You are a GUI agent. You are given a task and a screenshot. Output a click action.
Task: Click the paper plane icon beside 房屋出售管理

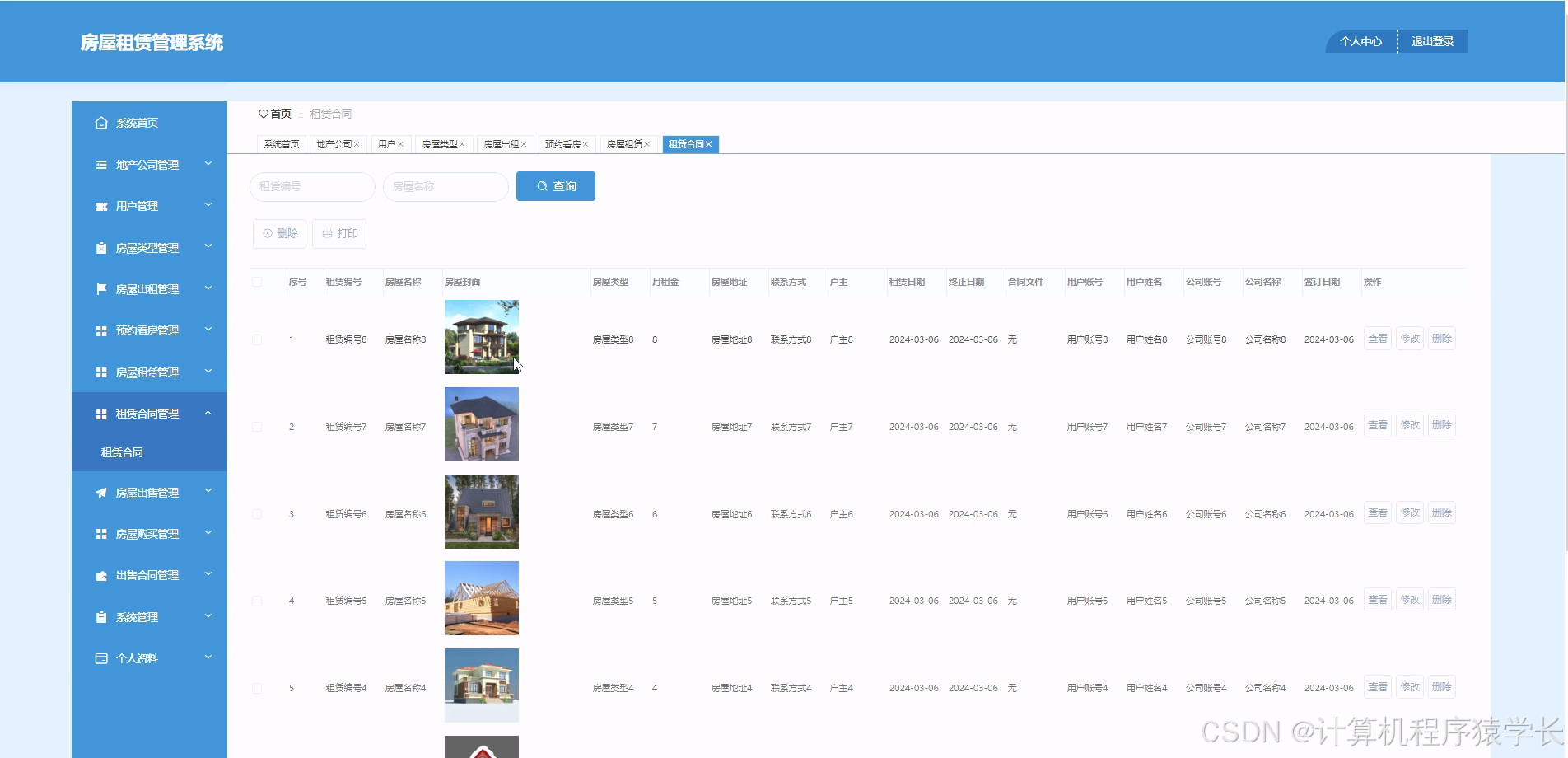(101, 493)
